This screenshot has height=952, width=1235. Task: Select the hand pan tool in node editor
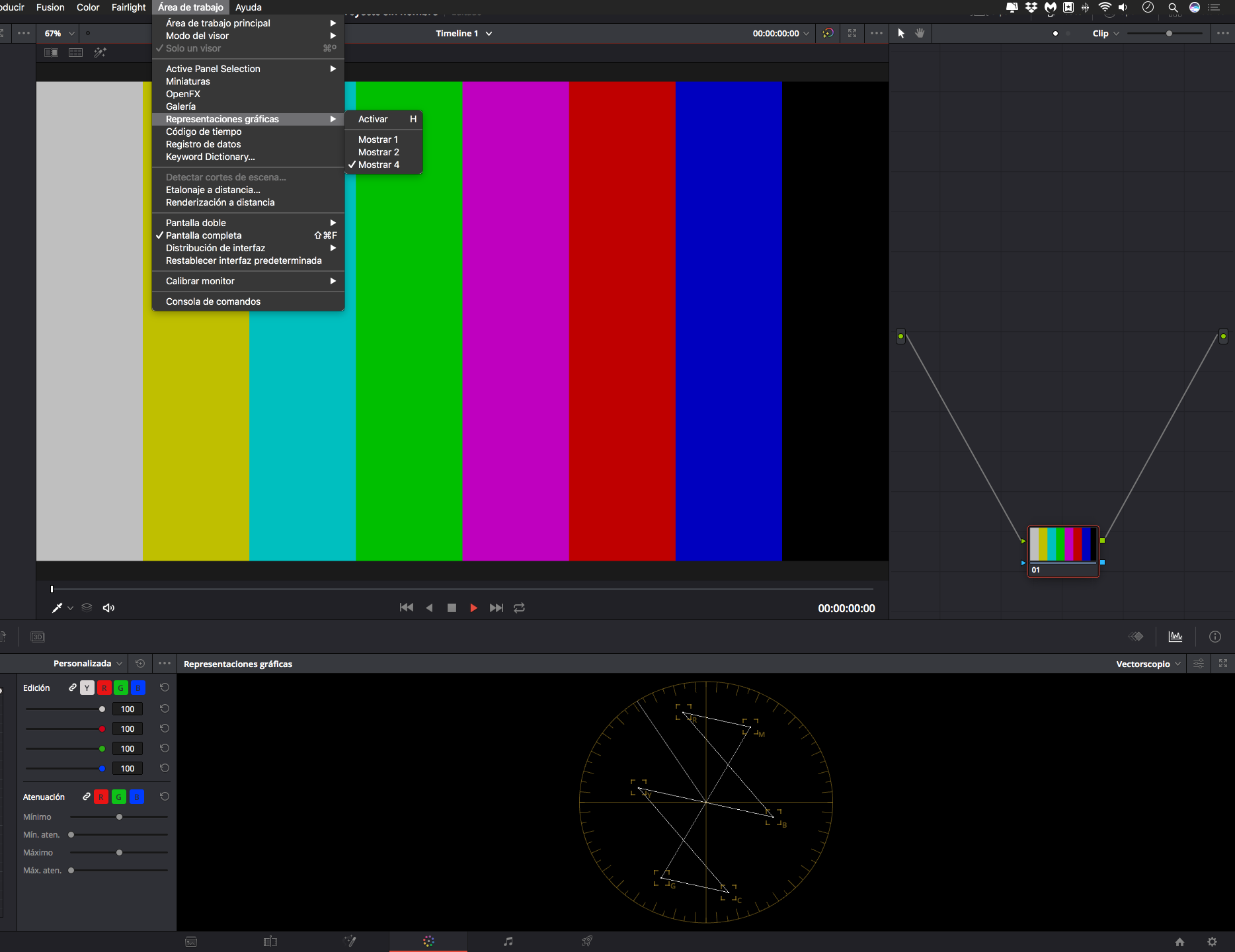click(x=920, y=33)
